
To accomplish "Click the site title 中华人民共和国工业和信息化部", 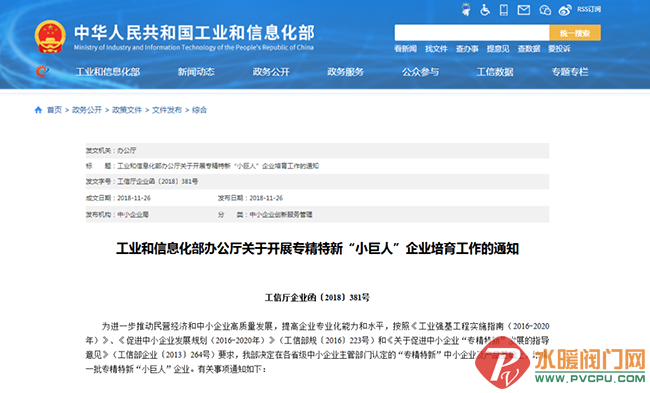I will [194, 32].
